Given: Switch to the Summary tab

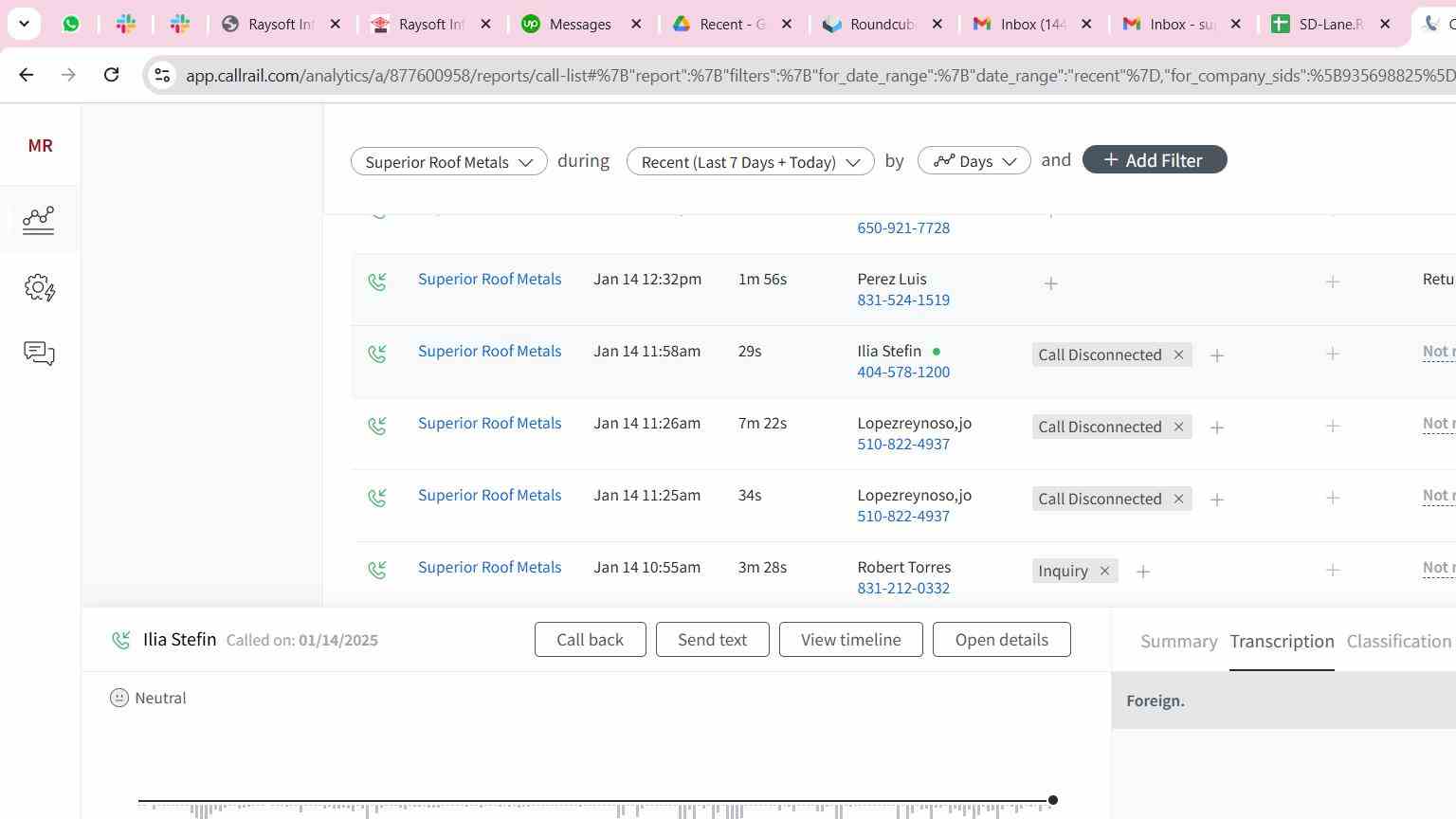Looking at the screenshot, I should (x=1178, y=641).
